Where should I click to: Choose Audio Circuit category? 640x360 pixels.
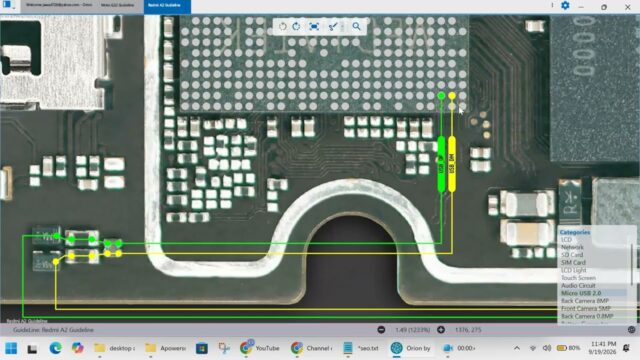pyautogui.click(x=578, y=285)
